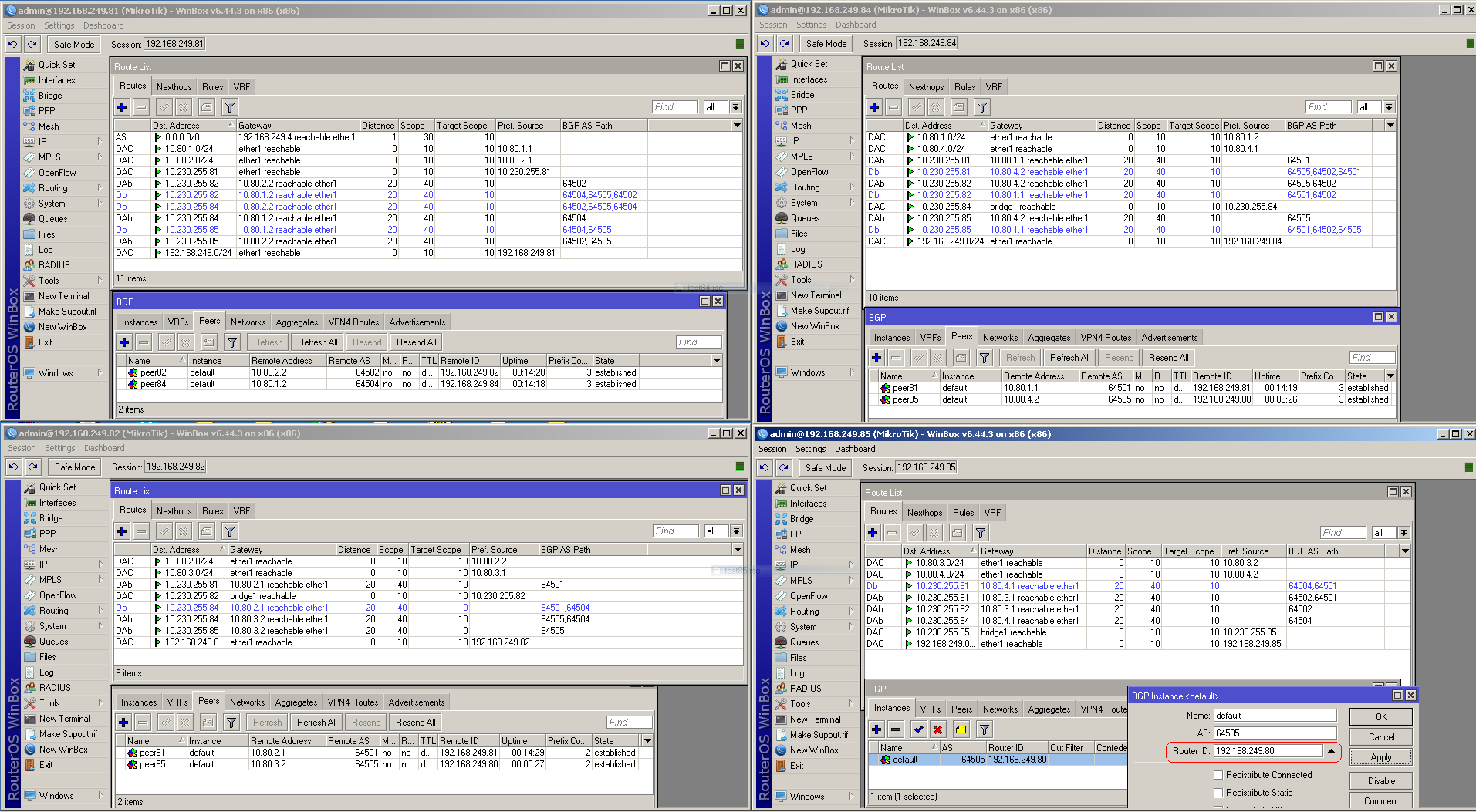The height and width of the screenshot is (812, 1476).
Task: Click red X disable icon in BGP Instances toolbar
Action: [x=937, y=729]
